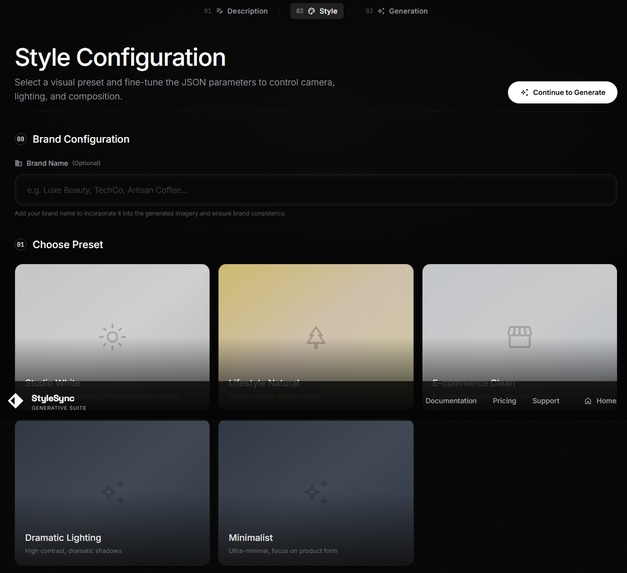Go to the Generation step tab

pos(397,11)
